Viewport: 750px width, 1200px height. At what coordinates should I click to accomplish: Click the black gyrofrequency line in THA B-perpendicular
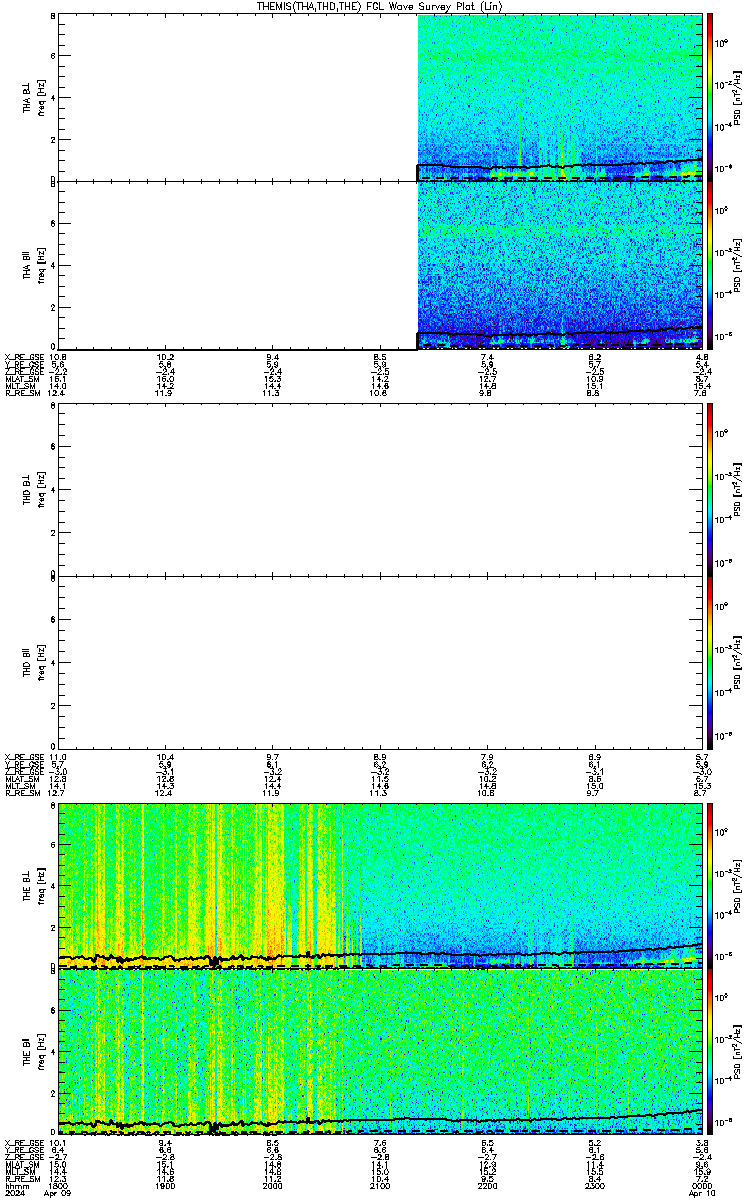click(x=560, y=165)
